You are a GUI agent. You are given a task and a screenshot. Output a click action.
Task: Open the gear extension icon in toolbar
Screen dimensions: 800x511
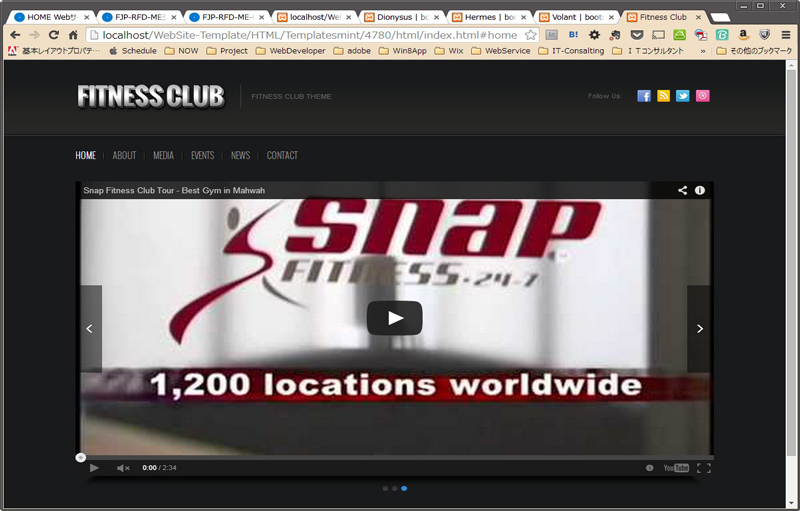tap(594, 35)
